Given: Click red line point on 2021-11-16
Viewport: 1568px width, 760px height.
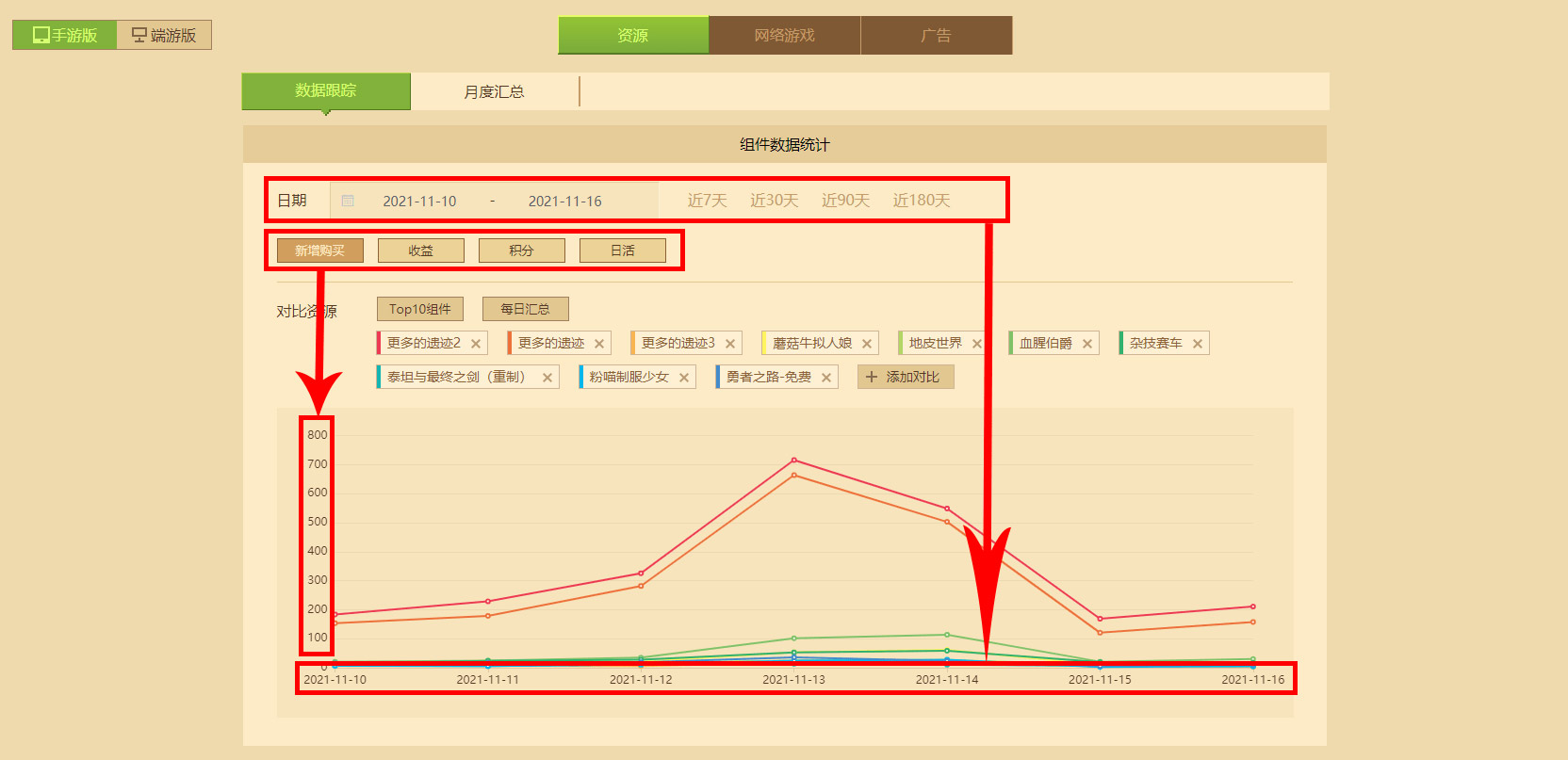Looking at the screenshot, I should coord(1252,606).
